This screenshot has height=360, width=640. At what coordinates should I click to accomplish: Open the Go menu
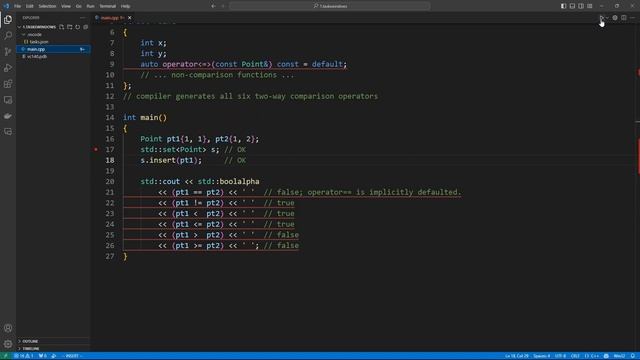[x=78, y=6]
